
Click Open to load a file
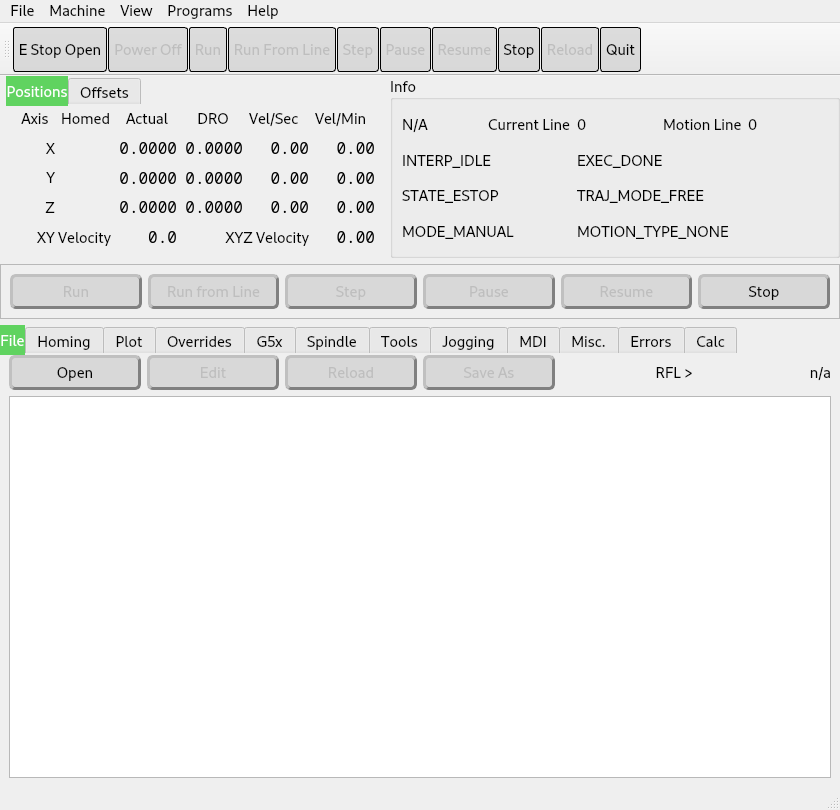(75, 373)
